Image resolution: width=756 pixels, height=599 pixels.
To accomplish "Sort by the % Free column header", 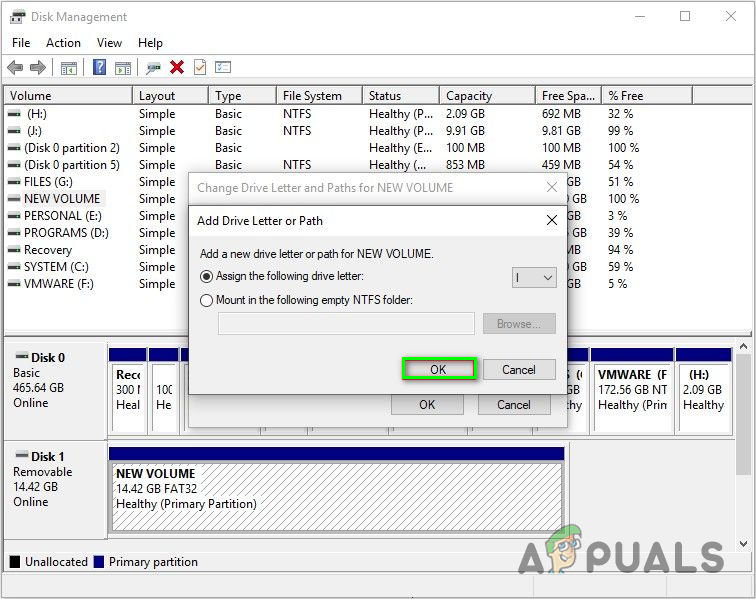I will (647, 95).
